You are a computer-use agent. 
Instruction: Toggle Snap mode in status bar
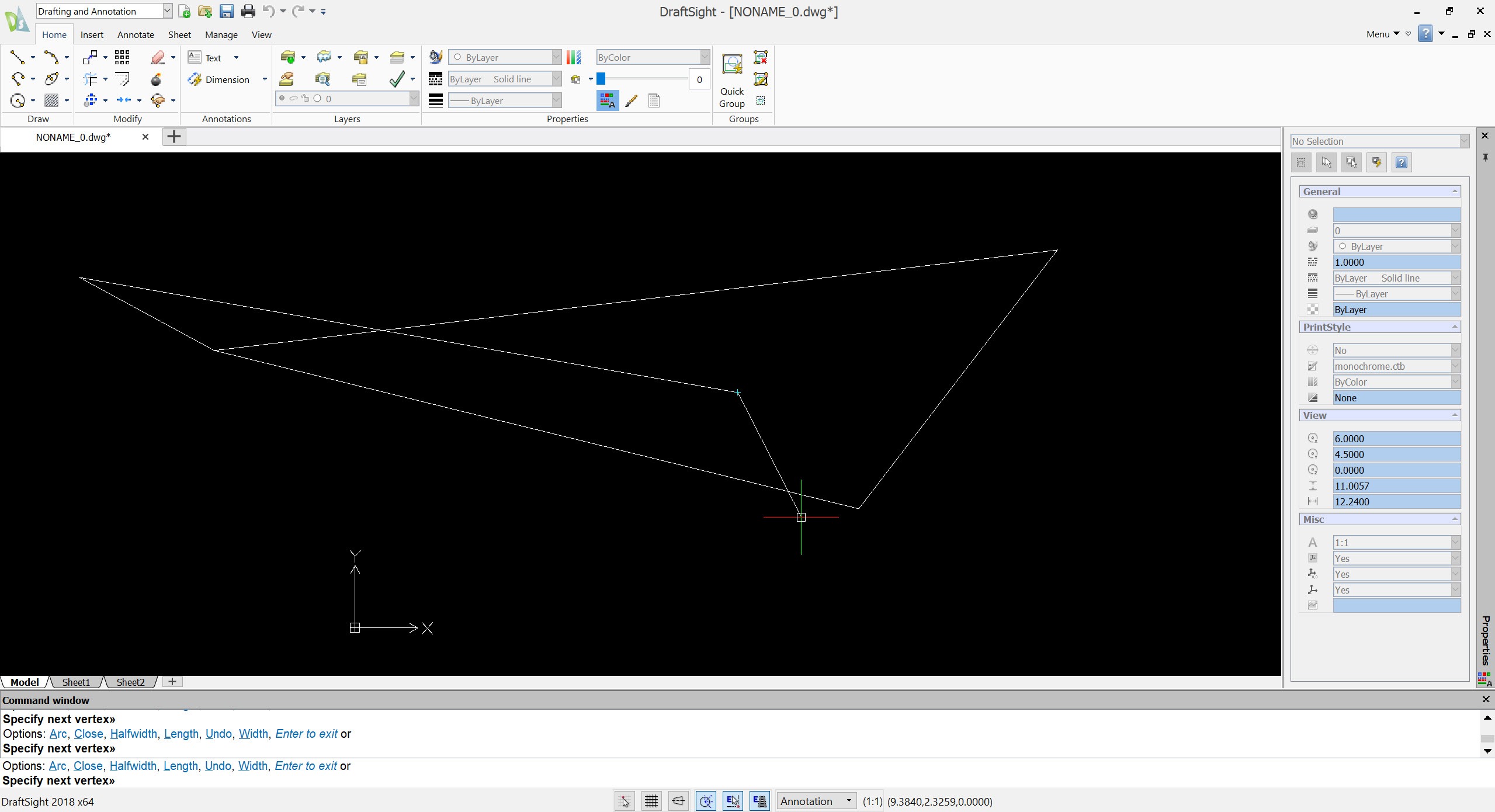pos(625,801)
